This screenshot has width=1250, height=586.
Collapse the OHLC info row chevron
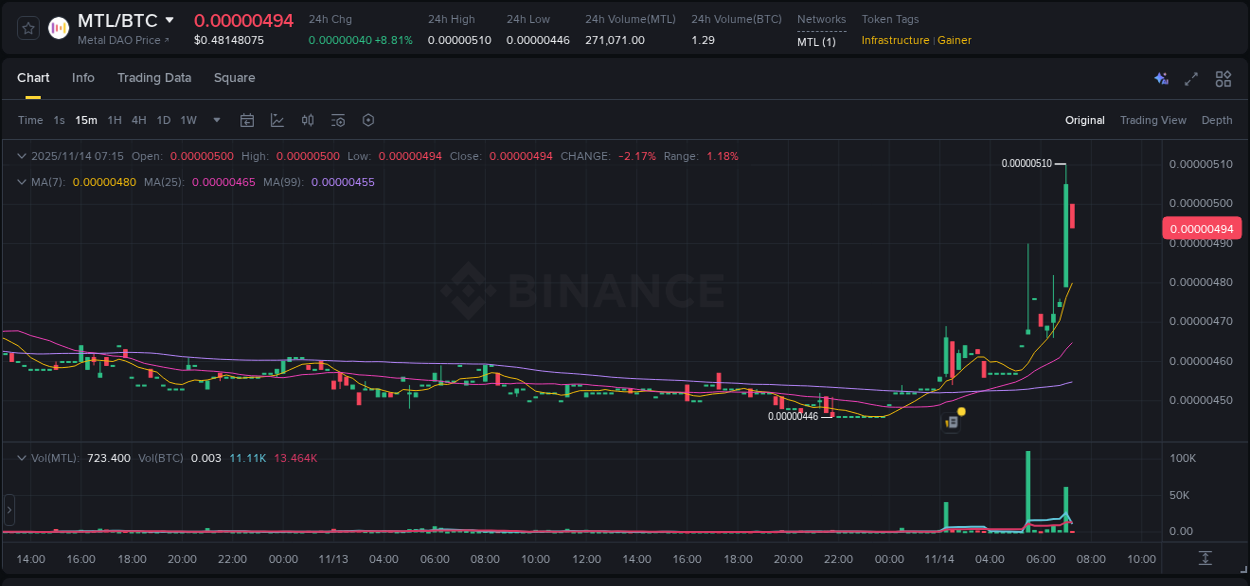tap(21, 156)
